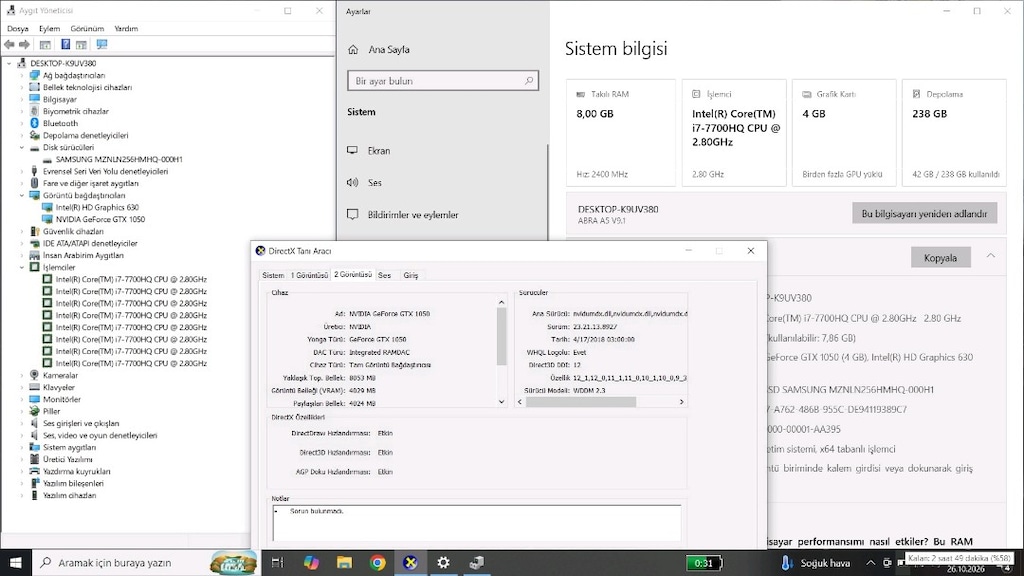Click the Ses speaker icon in Settings sidebar
The width and height of the screenshot is (1024, 576).
353,183
